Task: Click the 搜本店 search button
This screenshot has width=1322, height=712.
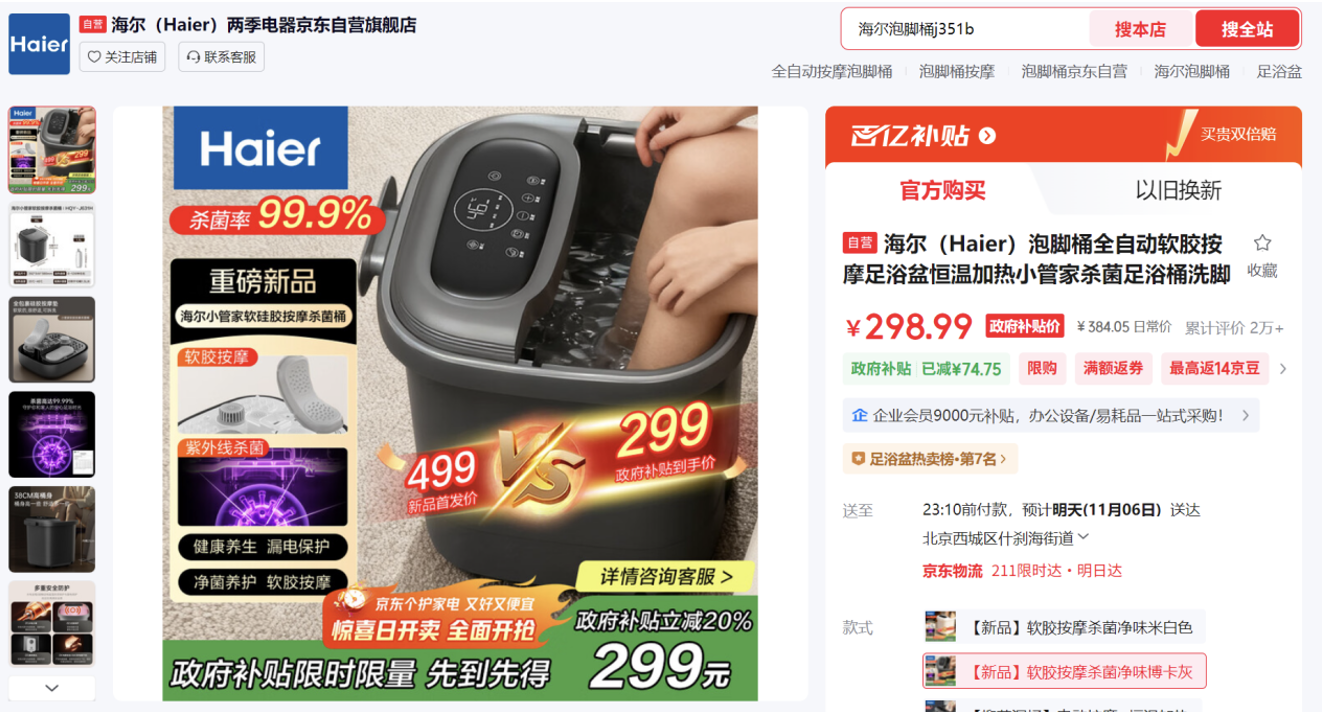Action: pyautogui.click(x=1141, y=29)
